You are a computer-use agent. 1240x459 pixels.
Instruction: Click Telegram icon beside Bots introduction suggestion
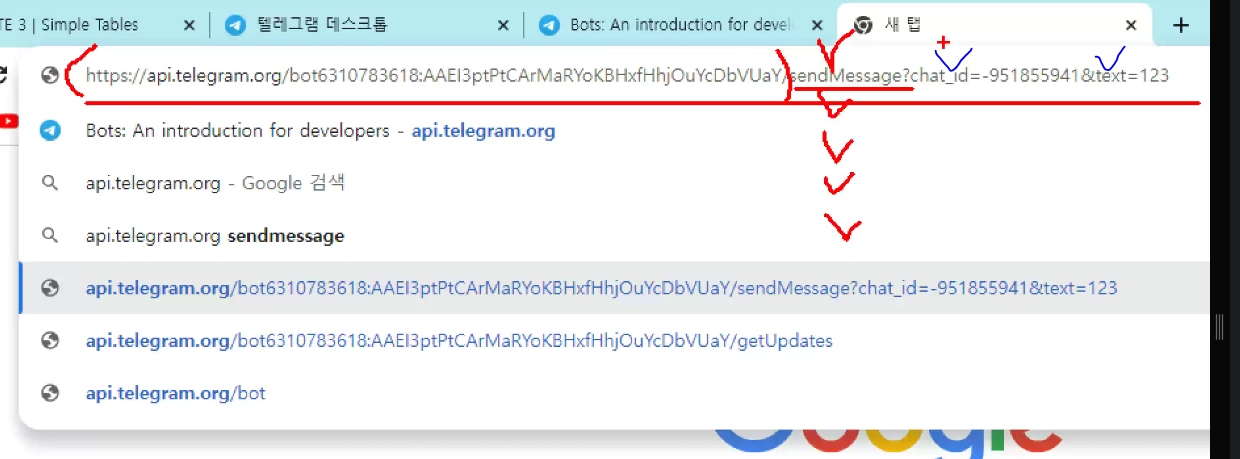coord(50,131)
